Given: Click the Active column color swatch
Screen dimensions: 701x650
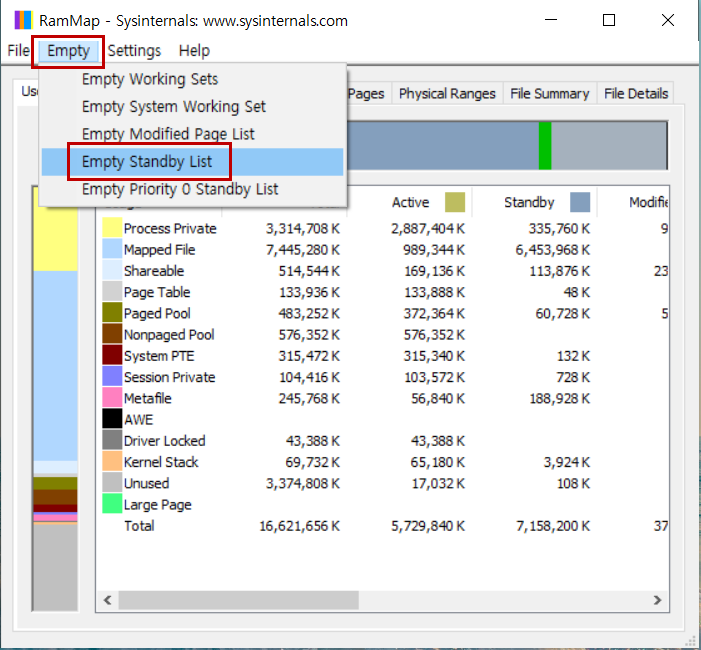Looking at the screenshot, I should pyautogui.click(x=455, y=202).
